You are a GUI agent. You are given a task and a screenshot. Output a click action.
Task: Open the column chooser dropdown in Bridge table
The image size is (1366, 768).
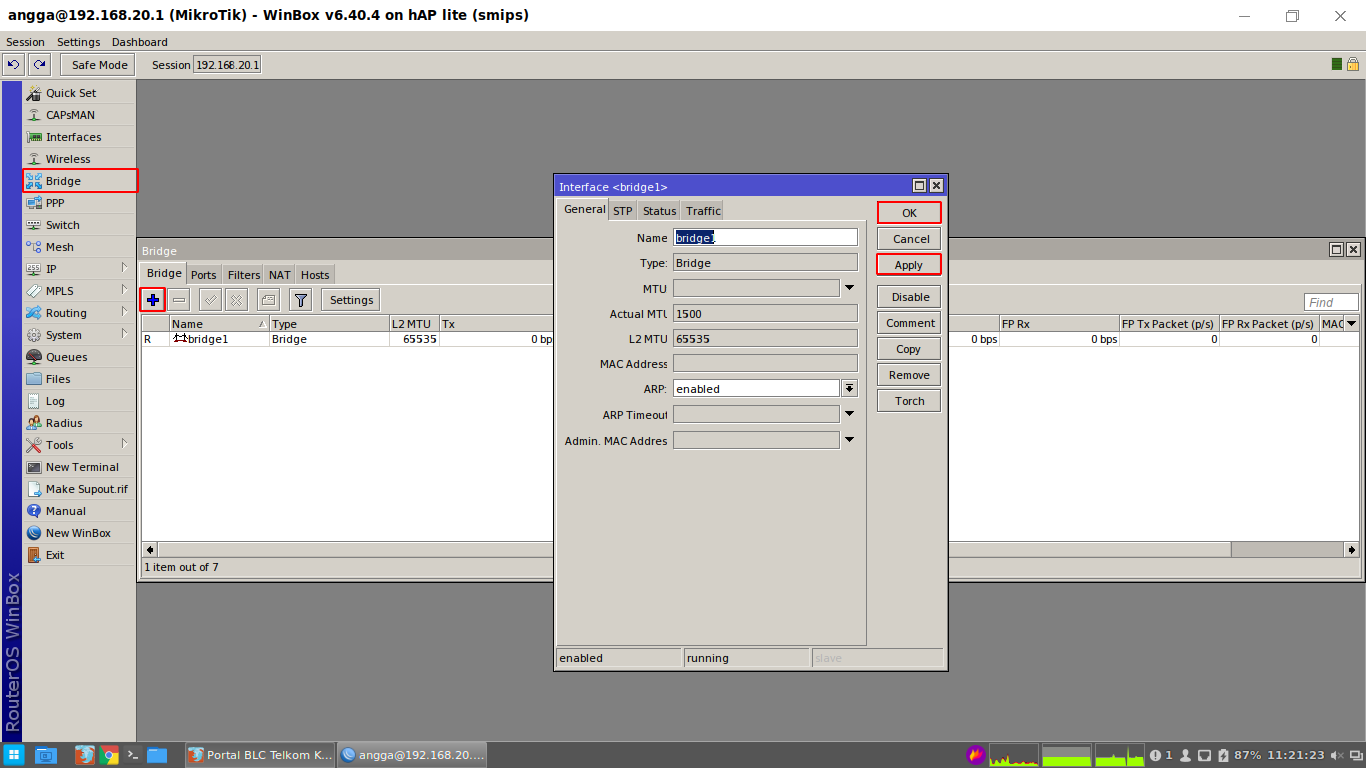(1351, 323)
